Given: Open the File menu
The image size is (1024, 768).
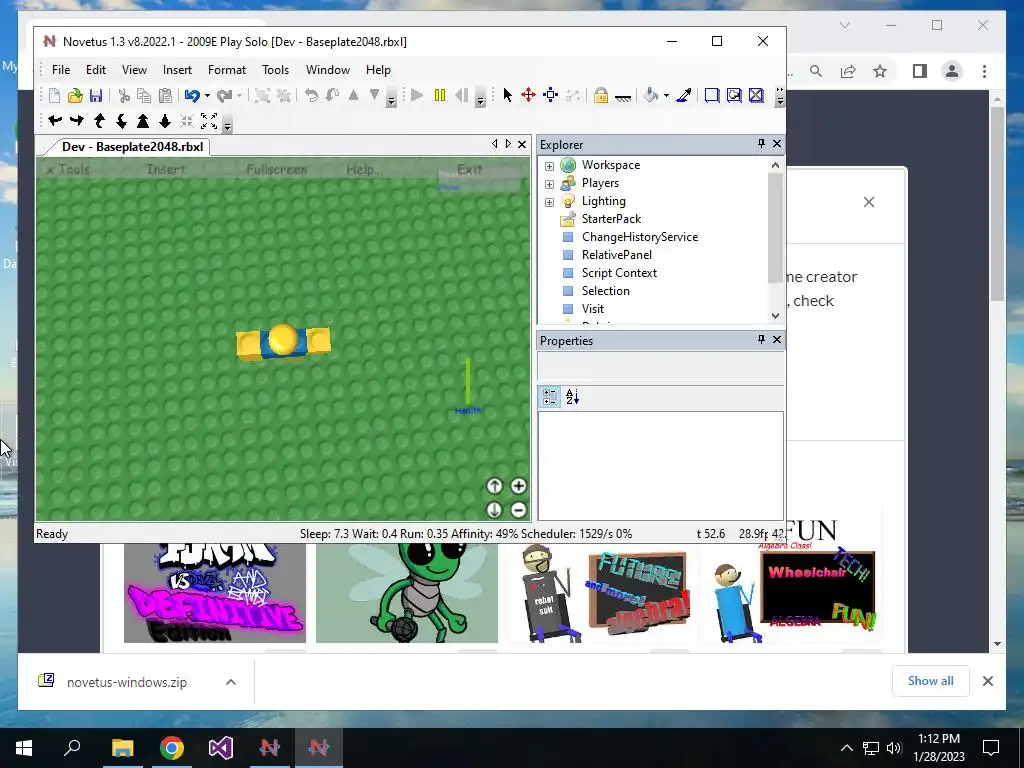Looking at the screenshot, I should click(x=61, y=70).
